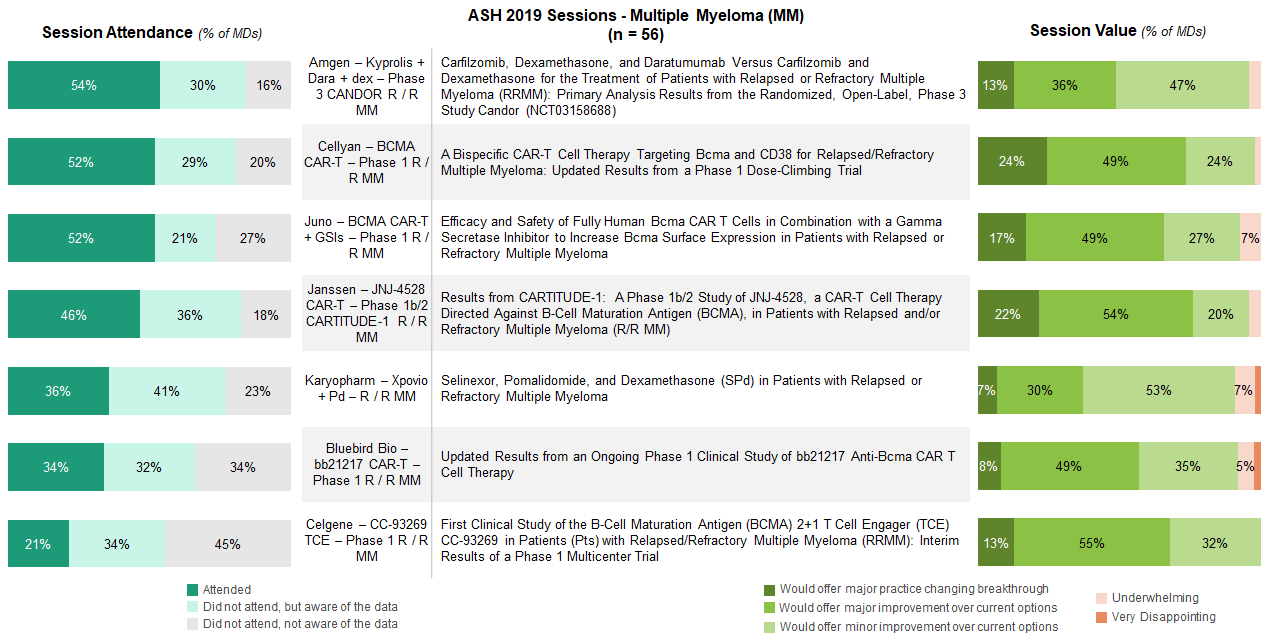The width and height of the screenshot is (1272, 641).
Task: Click the minor improvement legend swatch
Action: click(769, 627)
